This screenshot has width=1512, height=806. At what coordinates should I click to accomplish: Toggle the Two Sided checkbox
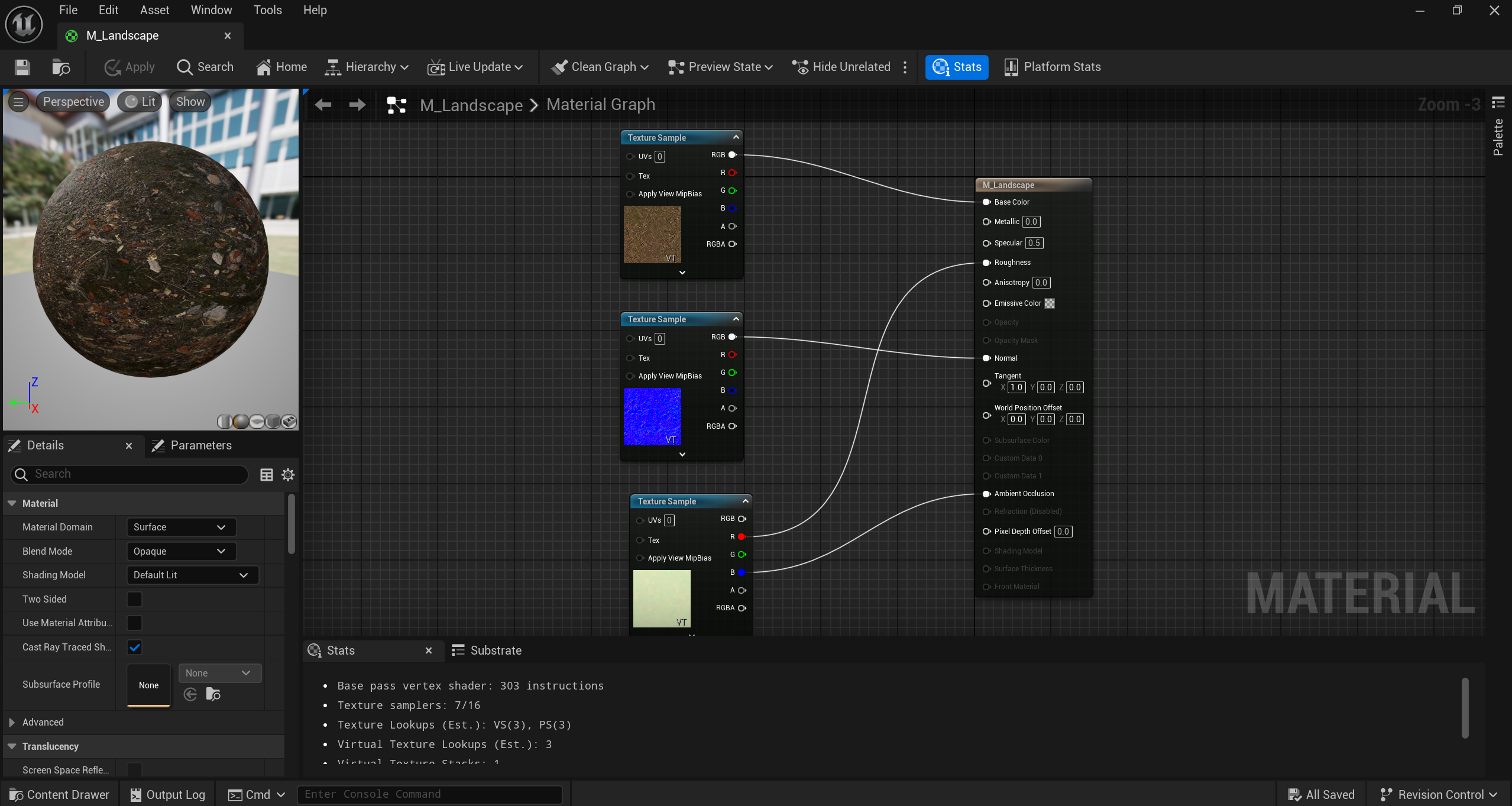click(x=135, y=599)
